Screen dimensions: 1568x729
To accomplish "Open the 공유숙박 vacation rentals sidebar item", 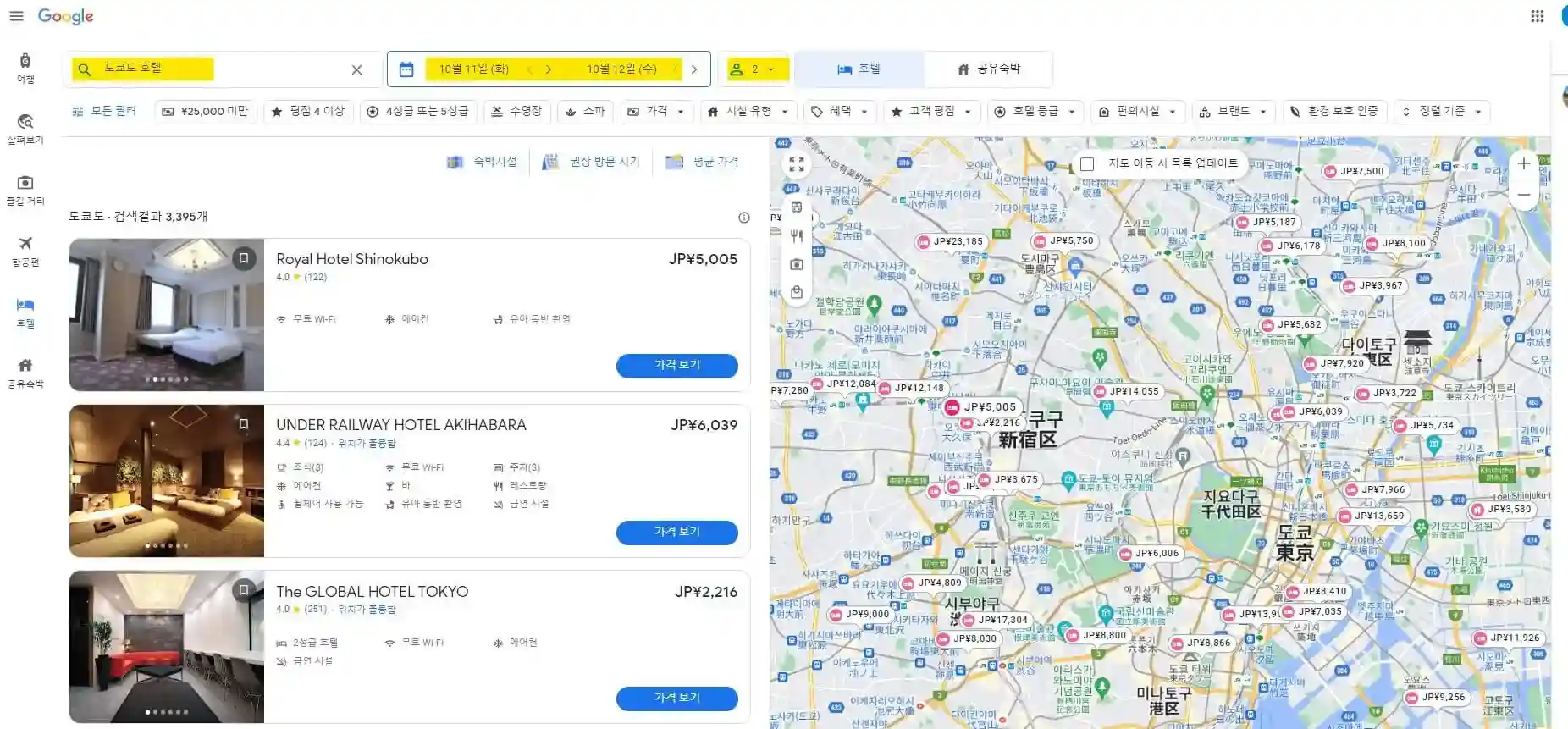I will [x=25, y=373].
